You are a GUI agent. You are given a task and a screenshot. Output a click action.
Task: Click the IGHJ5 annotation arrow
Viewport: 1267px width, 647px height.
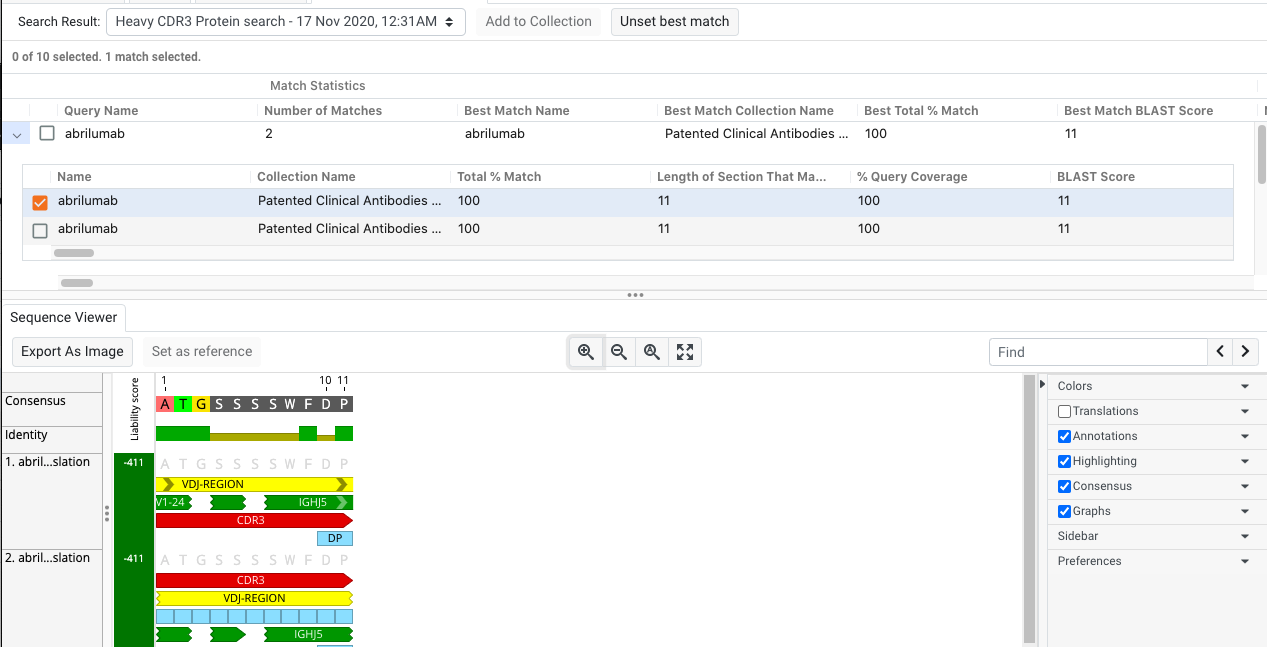(x=312, y=502)
